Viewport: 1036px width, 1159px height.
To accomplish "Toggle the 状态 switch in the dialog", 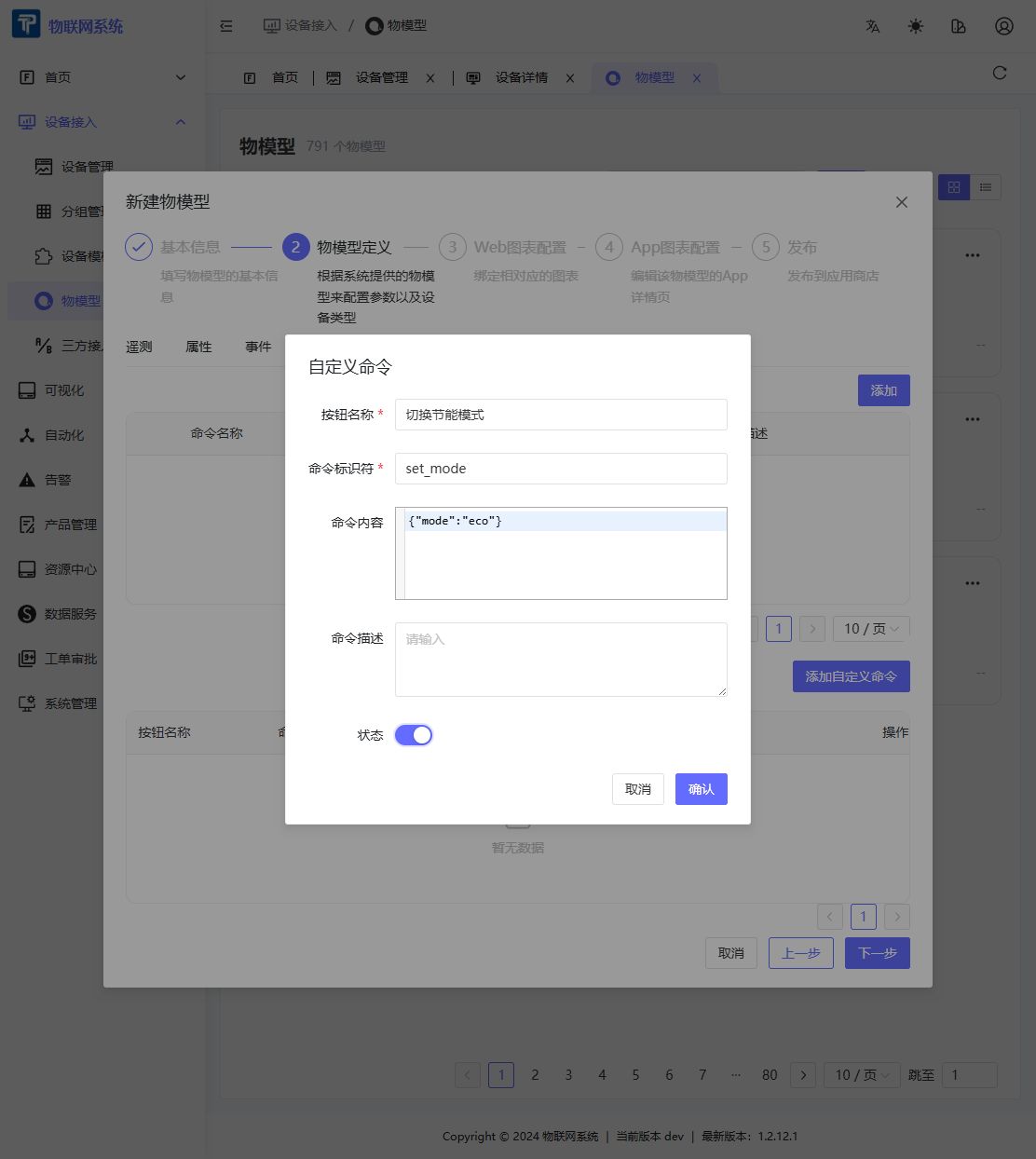I will (x=414, y=735).
